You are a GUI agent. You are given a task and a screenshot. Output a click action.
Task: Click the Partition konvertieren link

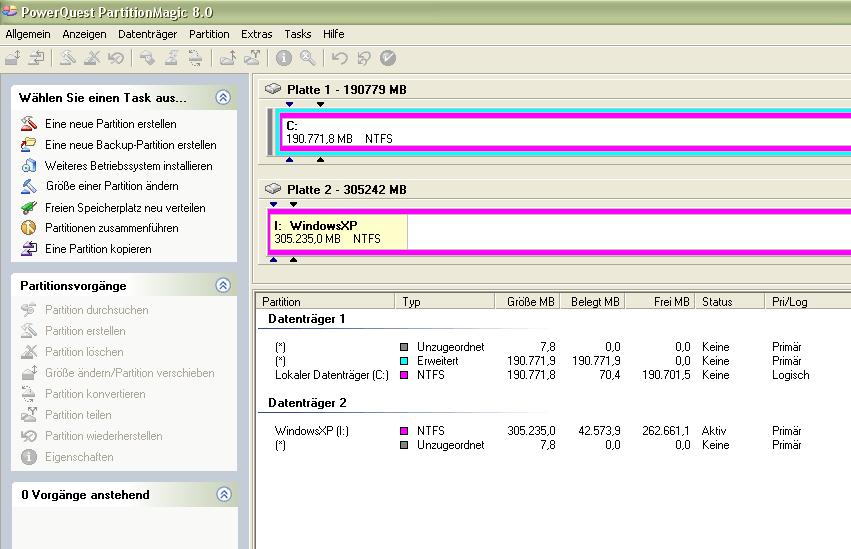click(x=95, y=394)
